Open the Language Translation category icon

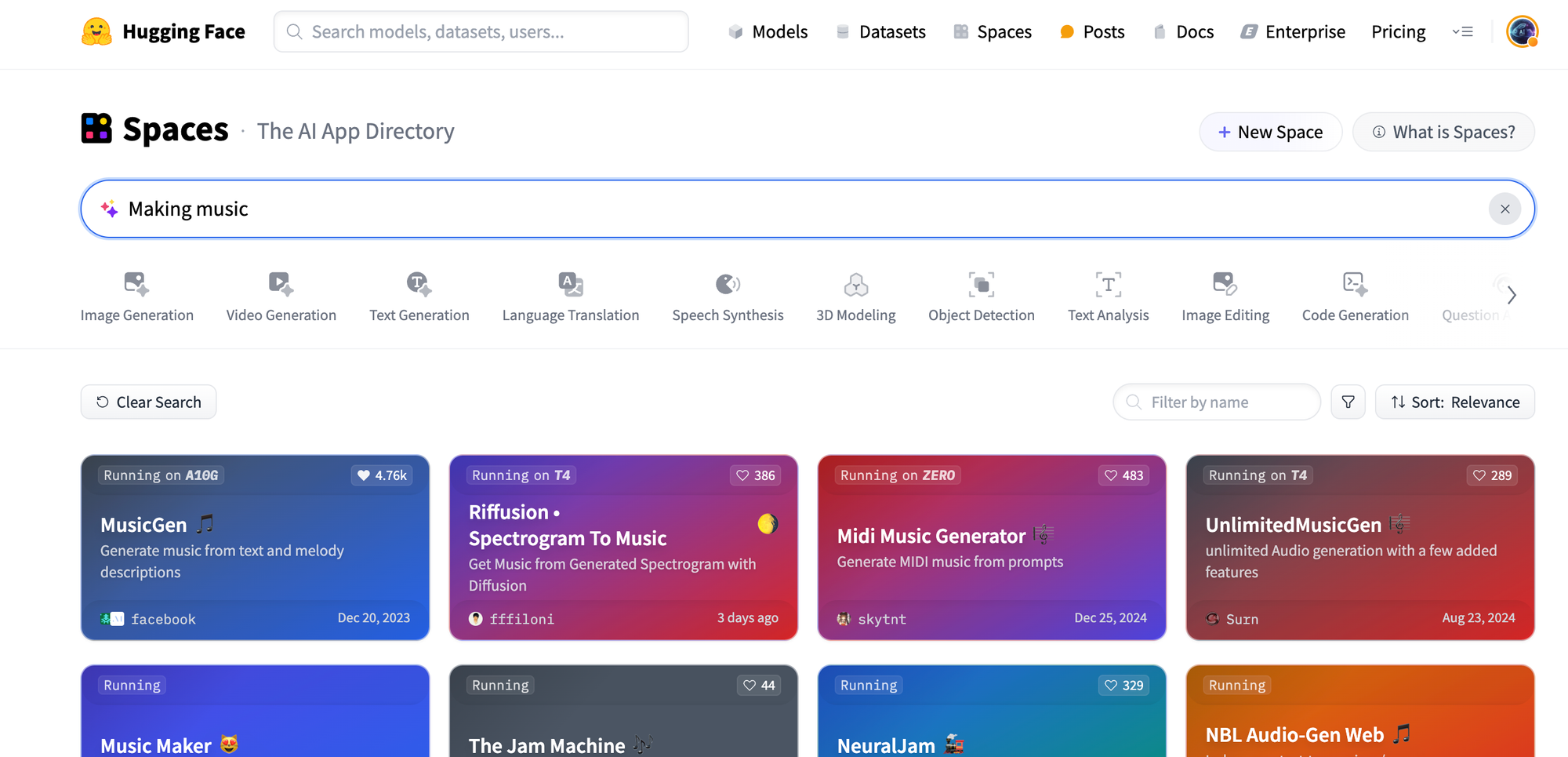coord(571,283)
